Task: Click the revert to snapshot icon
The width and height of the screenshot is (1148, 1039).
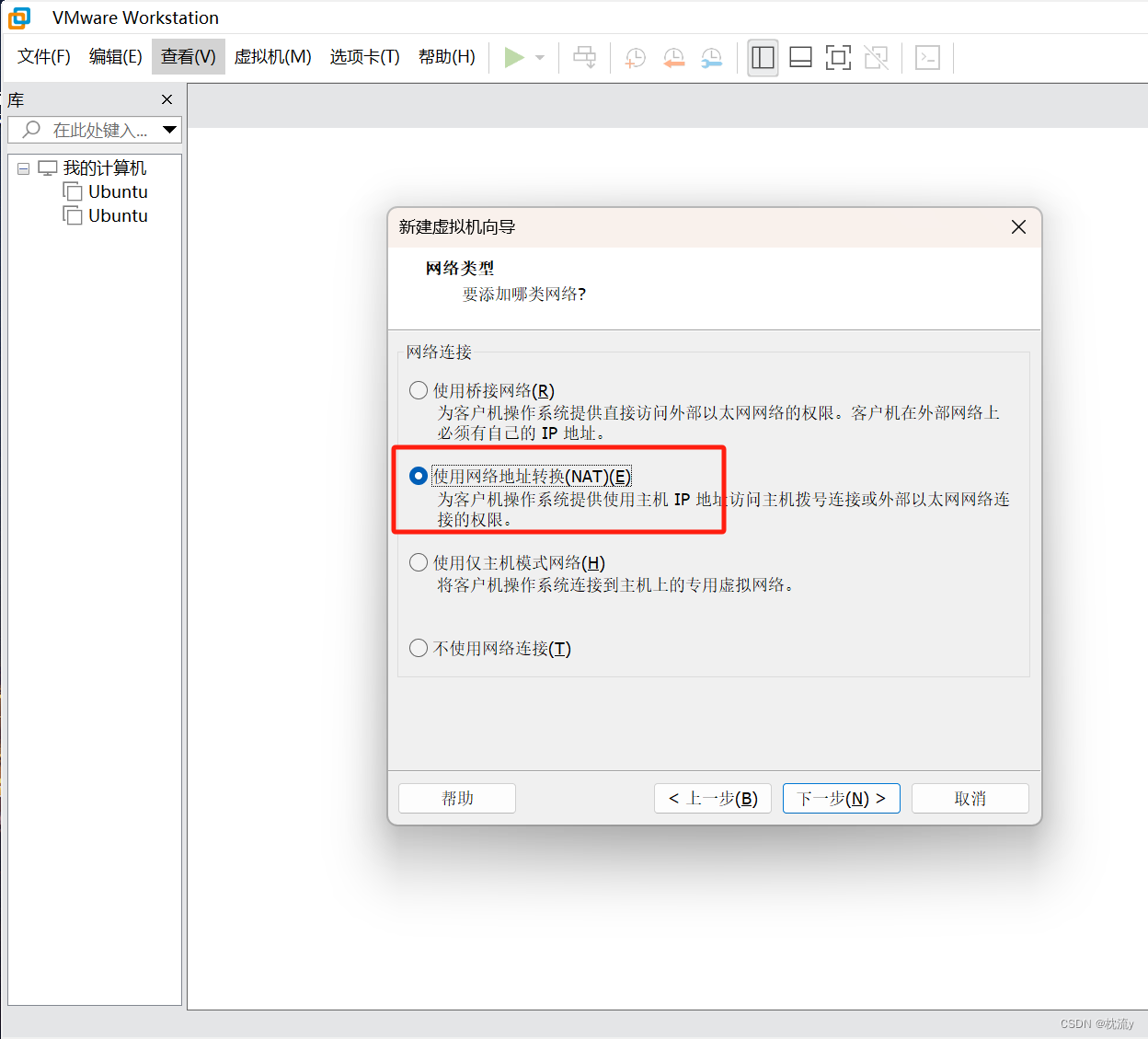Action: click(x=673, y=57)
